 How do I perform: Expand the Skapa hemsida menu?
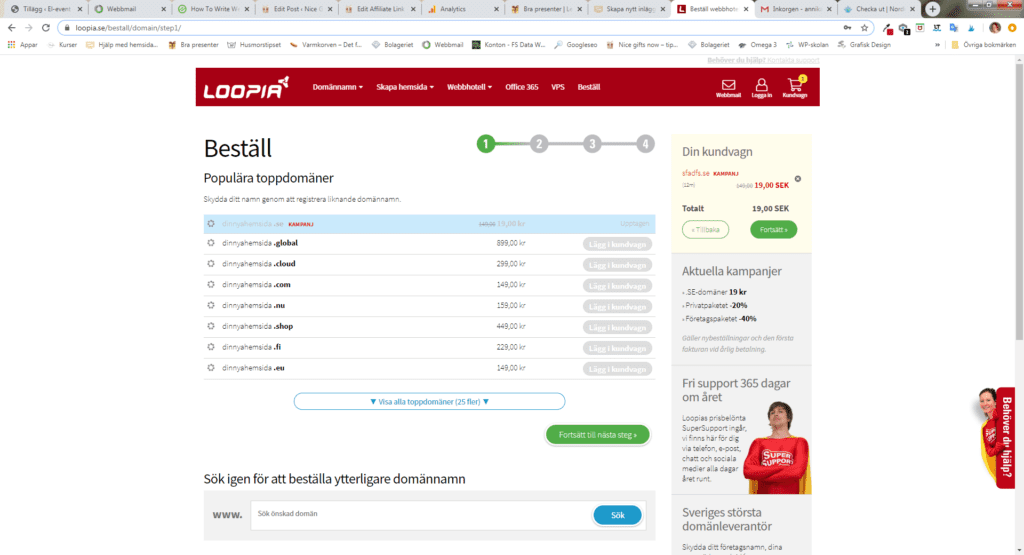404,87
